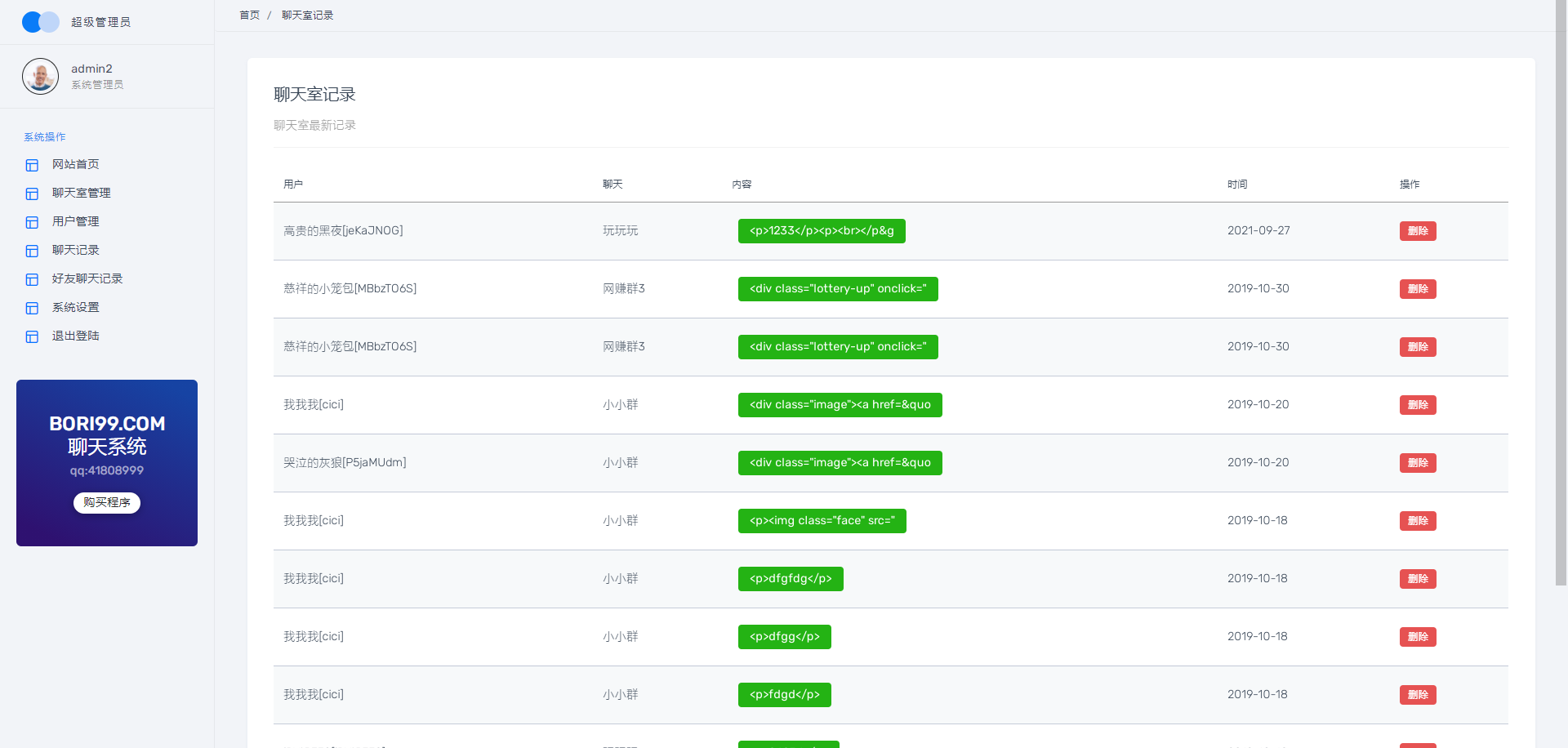This screenshot has width=1568, height=748.
Task: Open 系统设置 in the sidebar
Action: [75, 307]
